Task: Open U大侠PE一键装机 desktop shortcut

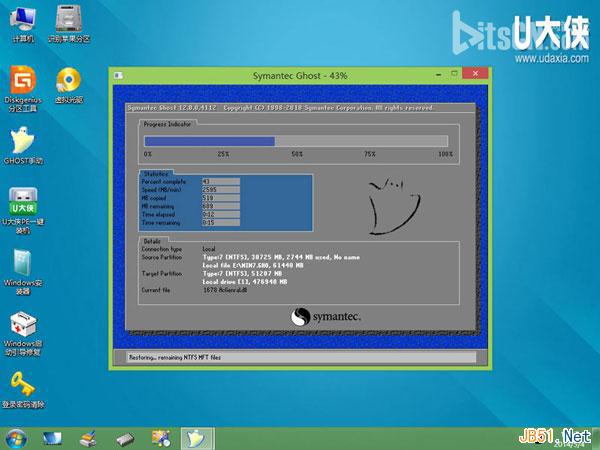Action: [x=23, y=210]
